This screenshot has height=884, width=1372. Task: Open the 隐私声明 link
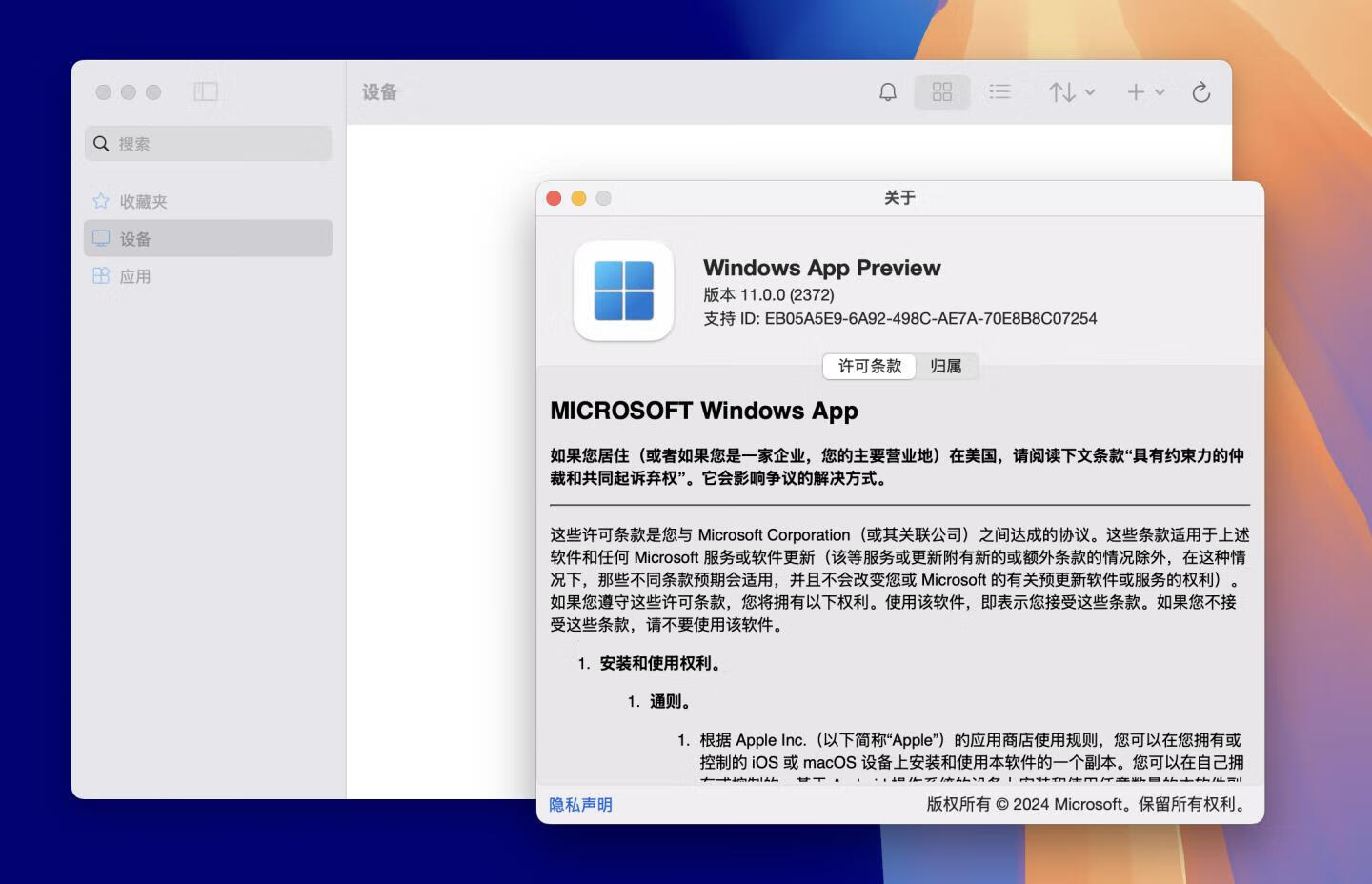click(580, 805)
